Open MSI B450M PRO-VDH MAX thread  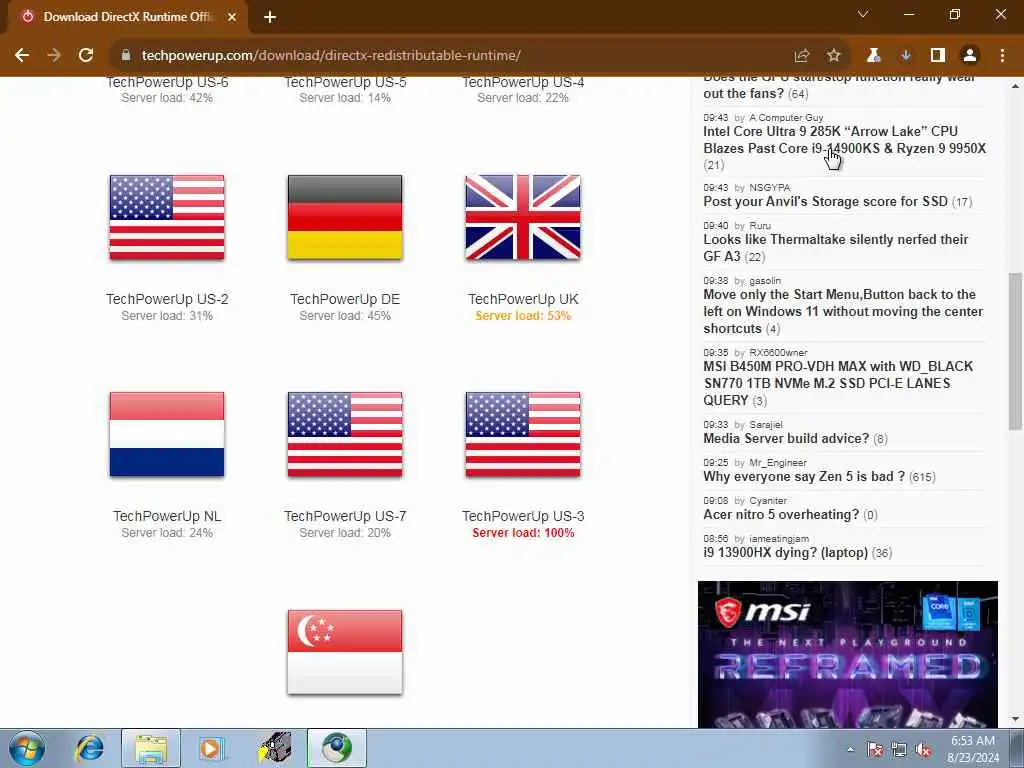pyautogui.click(x=839, y=383)
